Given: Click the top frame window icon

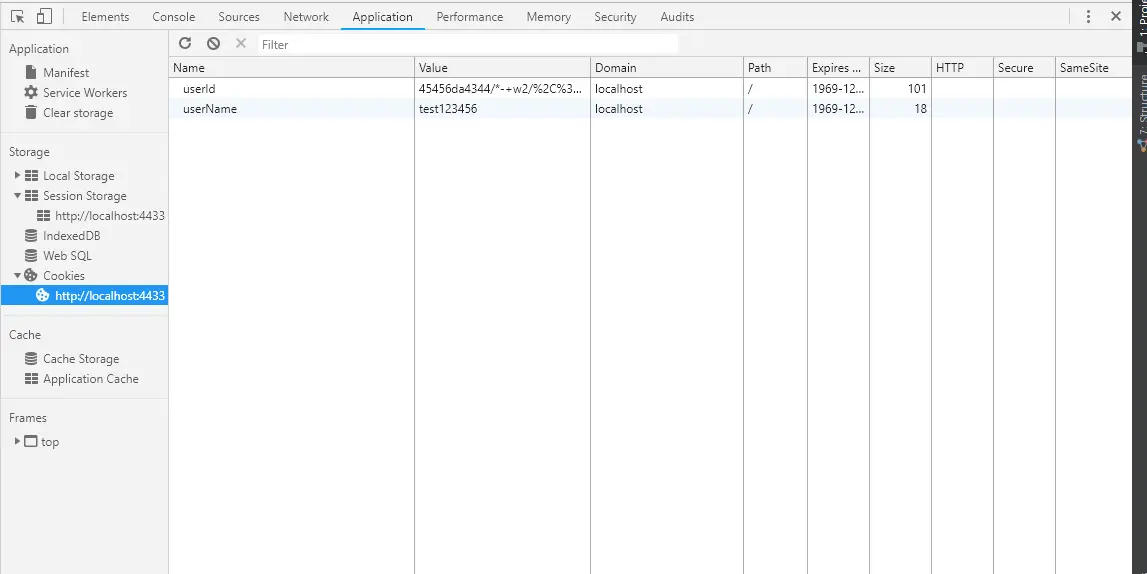Looking at the screenshot, I should [x=30, y=442].
